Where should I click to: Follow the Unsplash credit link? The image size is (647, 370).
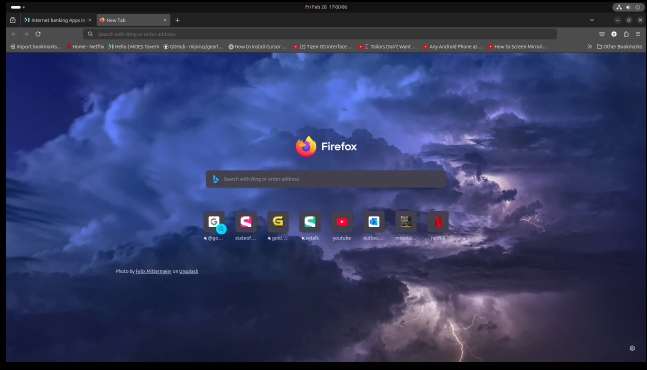coord(189,271)
